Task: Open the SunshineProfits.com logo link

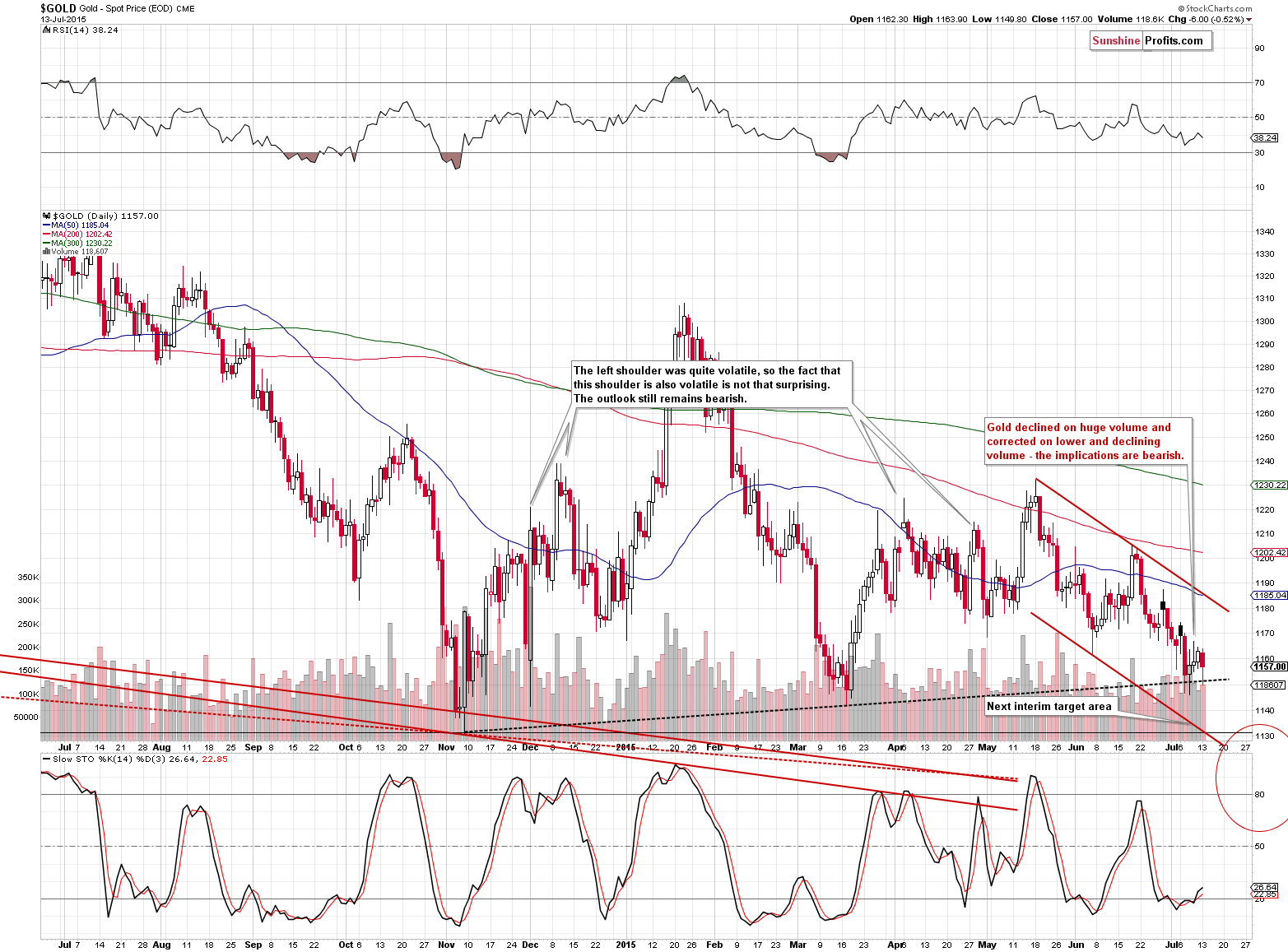Action: 1151,40
